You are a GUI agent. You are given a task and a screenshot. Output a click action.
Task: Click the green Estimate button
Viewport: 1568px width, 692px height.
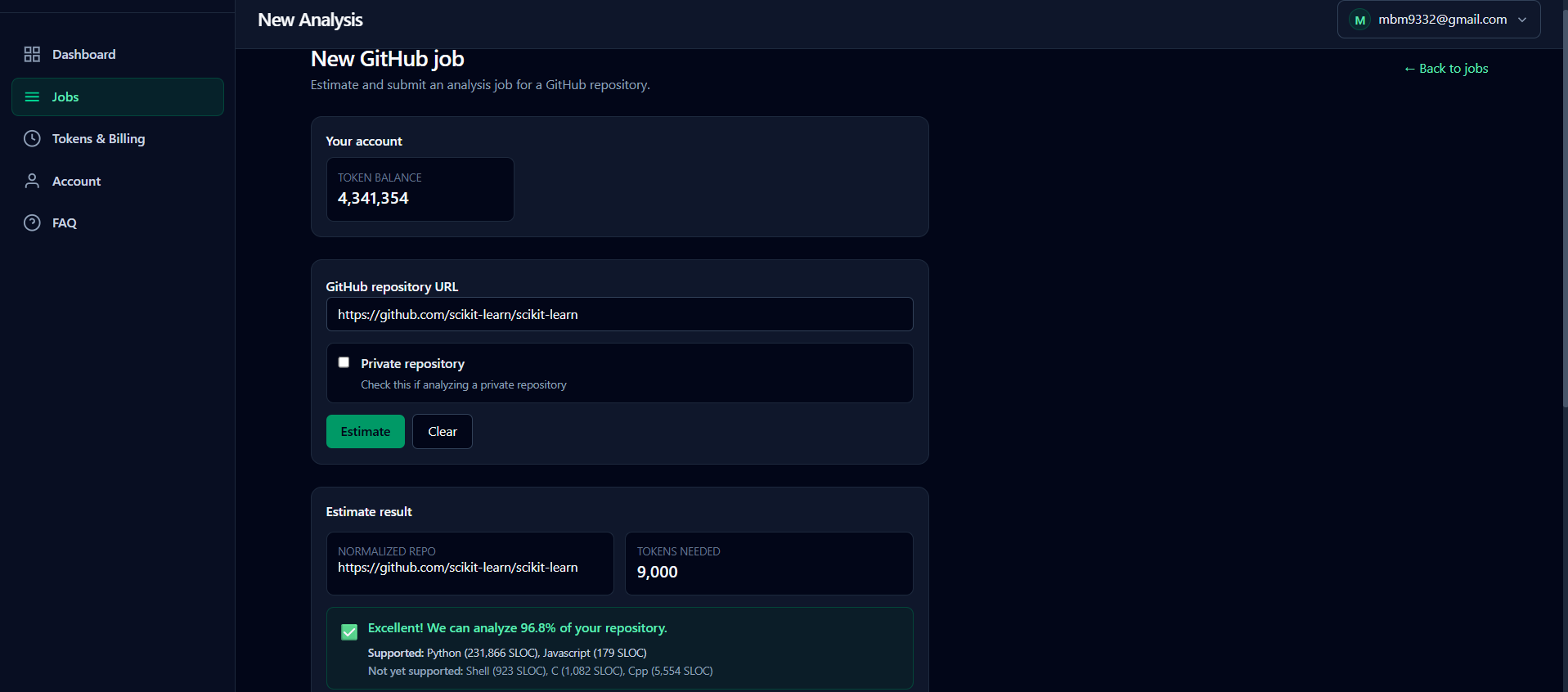click(x=366, y=431)
